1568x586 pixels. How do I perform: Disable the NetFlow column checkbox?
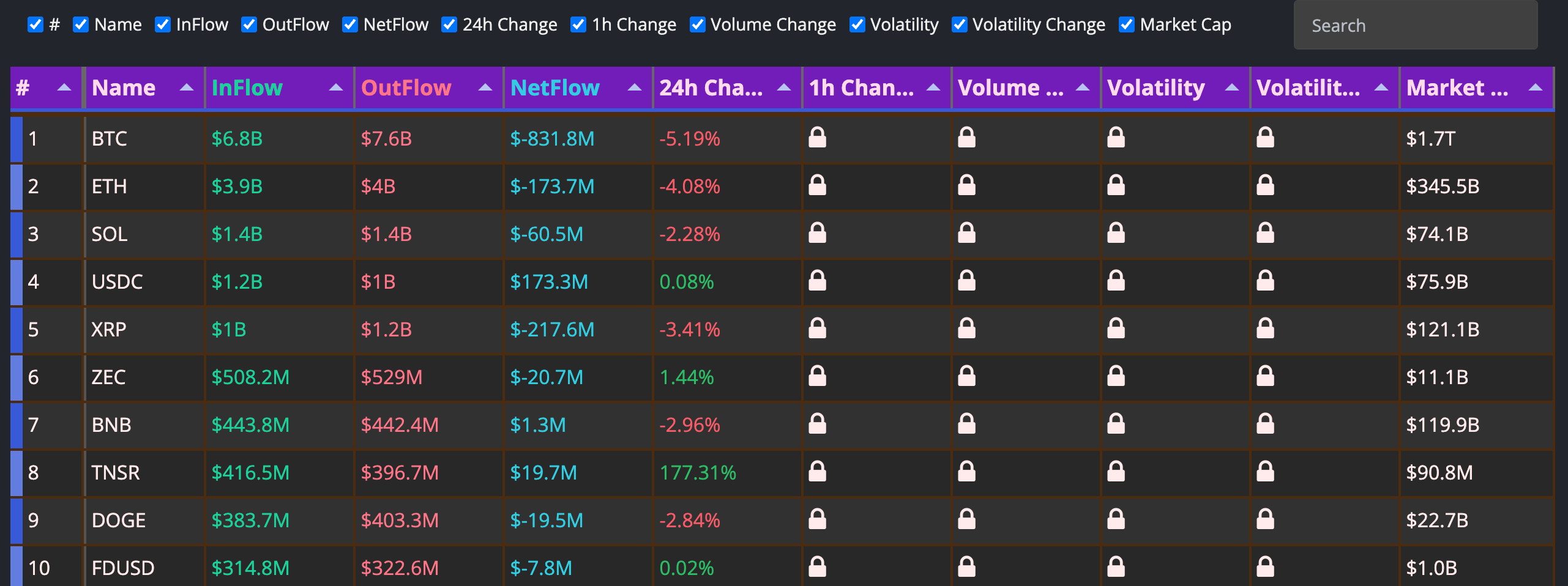tap(349, 24)
